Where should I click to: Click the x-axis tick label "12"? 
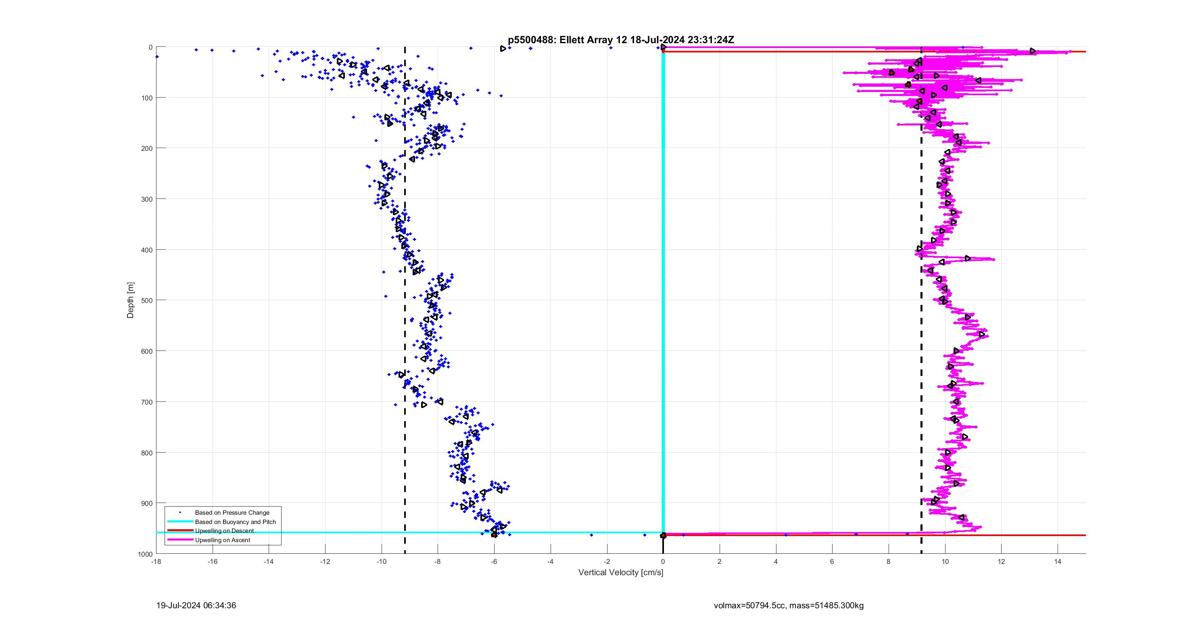[x=1002, y=561]
